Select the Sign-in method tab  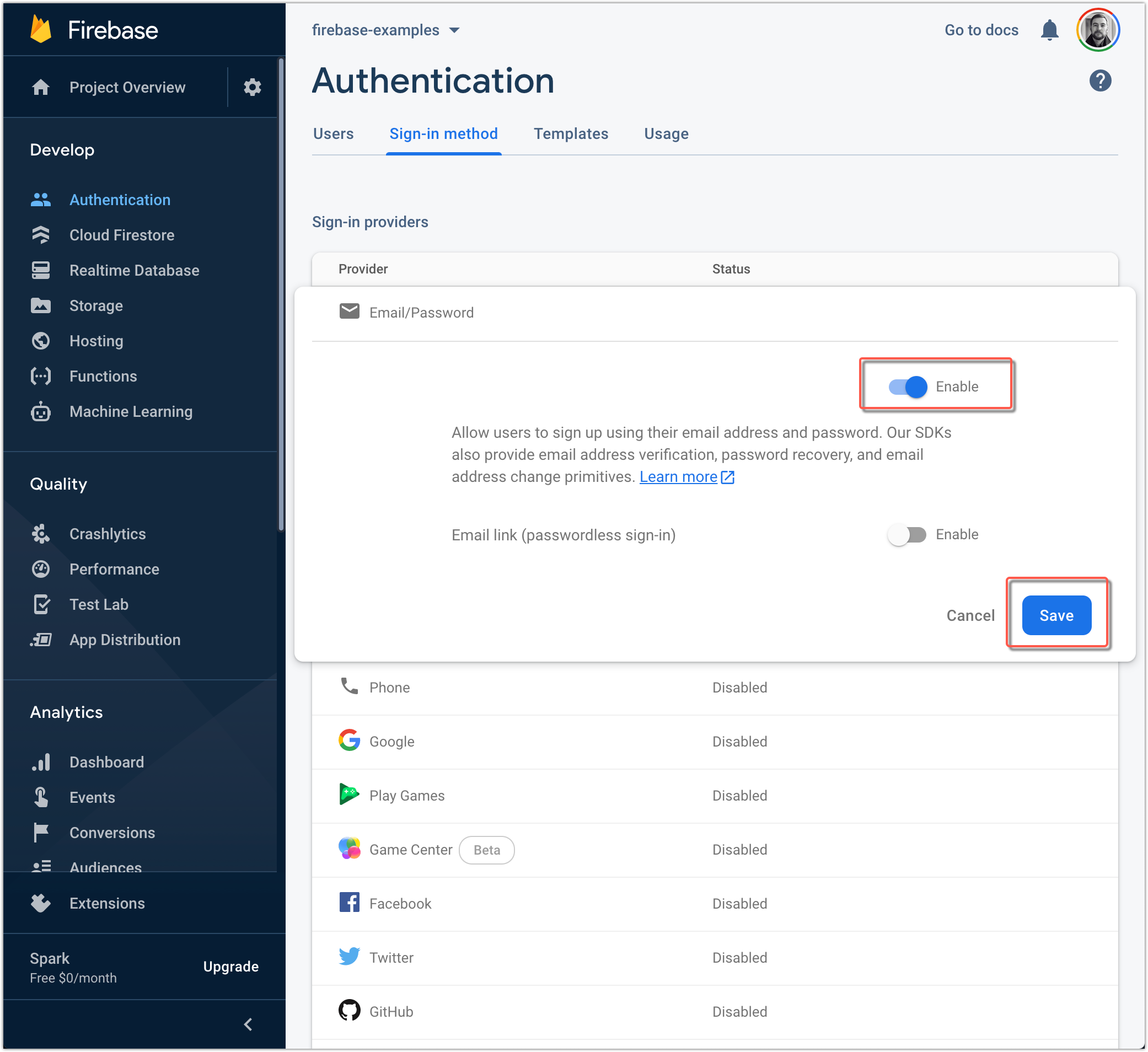tap(444, 134)
